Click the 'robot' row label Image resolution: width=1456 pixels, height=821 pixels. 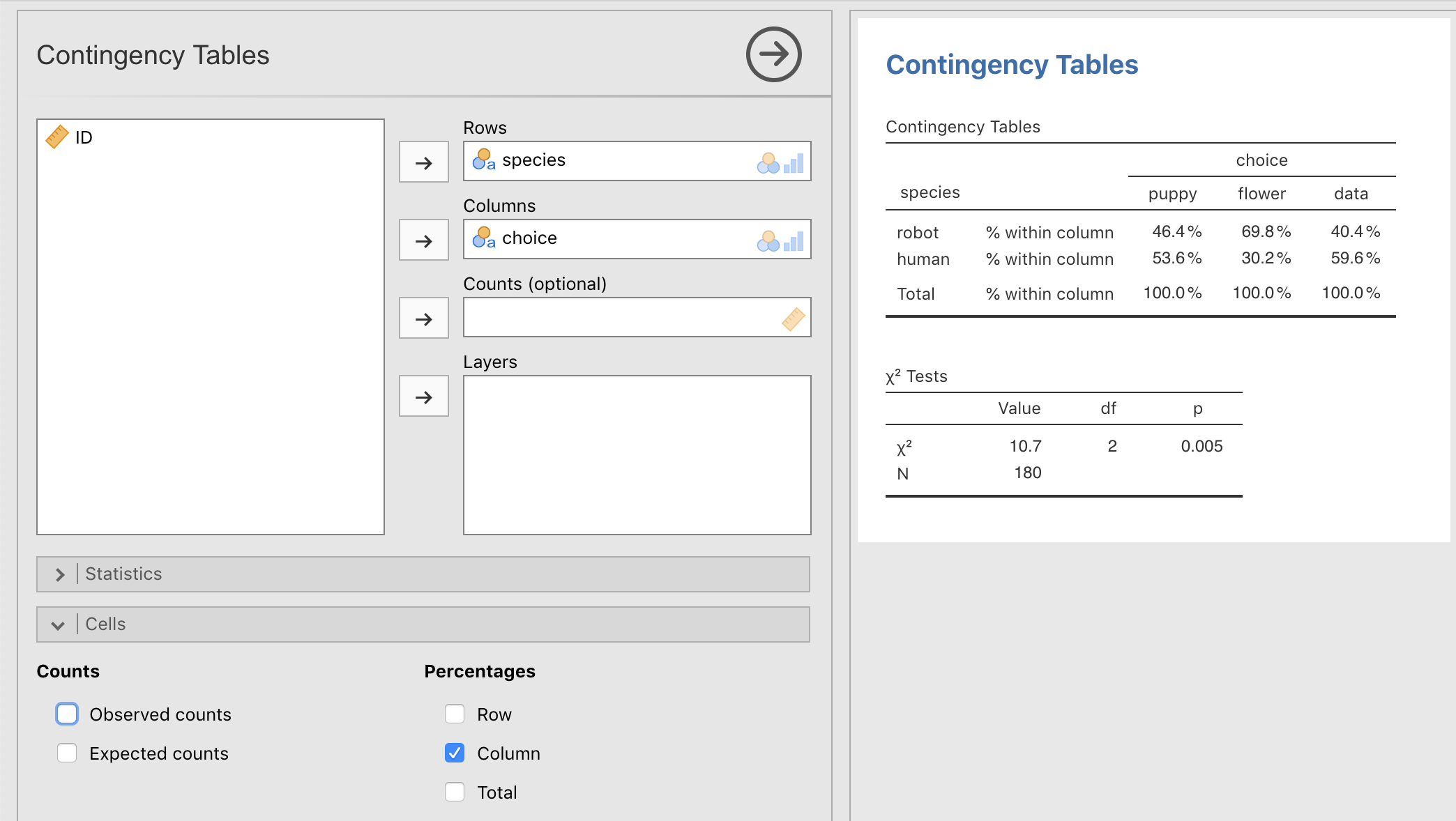918,233
